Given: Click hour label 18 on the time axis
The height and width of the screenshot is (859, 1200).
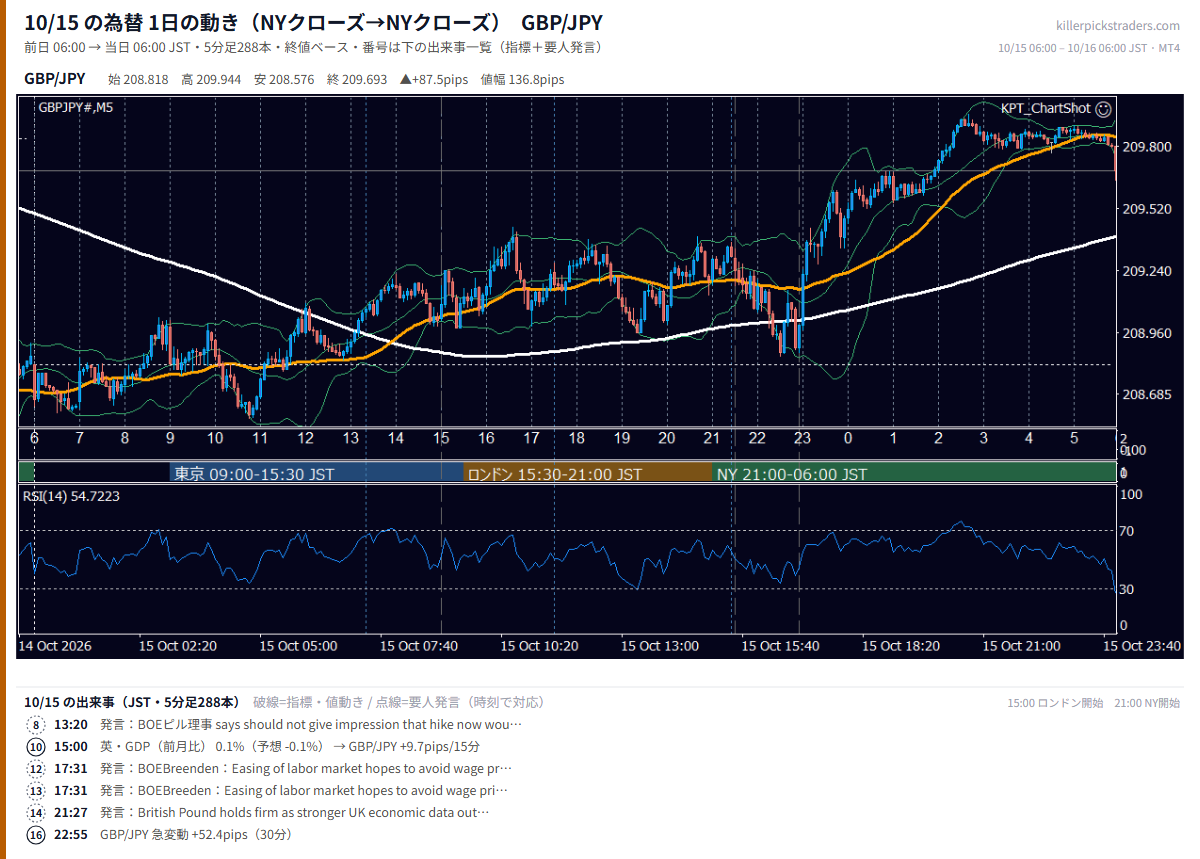Looking at the screenshot, I should (577, 438).
